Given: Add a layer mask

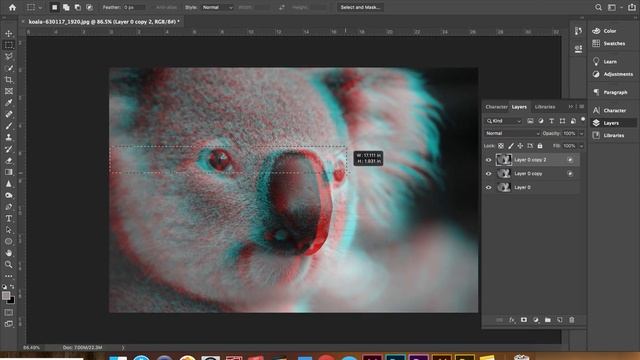Looking at the screenshot, I should (524, 320).
